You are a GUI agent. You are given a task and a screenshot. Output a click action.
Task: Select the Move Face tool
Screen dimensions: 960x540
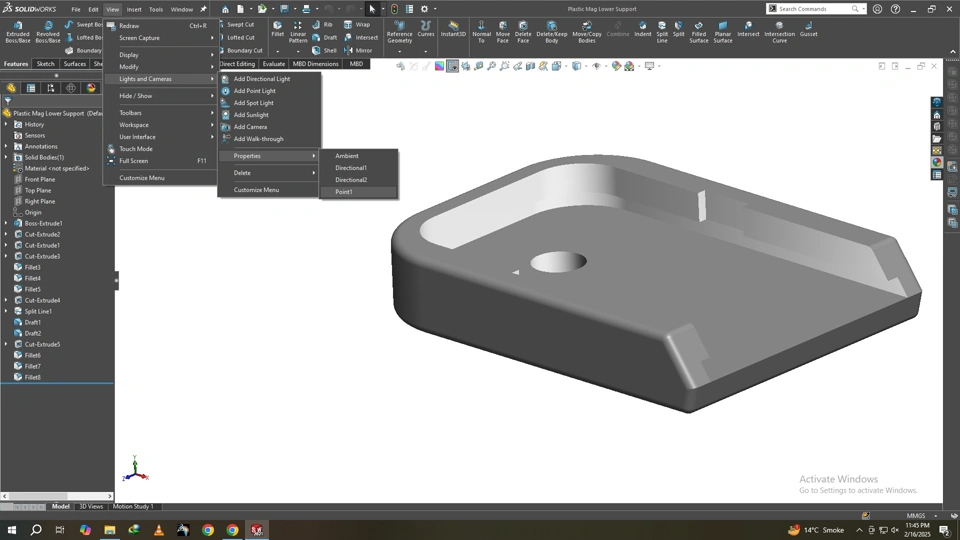pos(502,30)
